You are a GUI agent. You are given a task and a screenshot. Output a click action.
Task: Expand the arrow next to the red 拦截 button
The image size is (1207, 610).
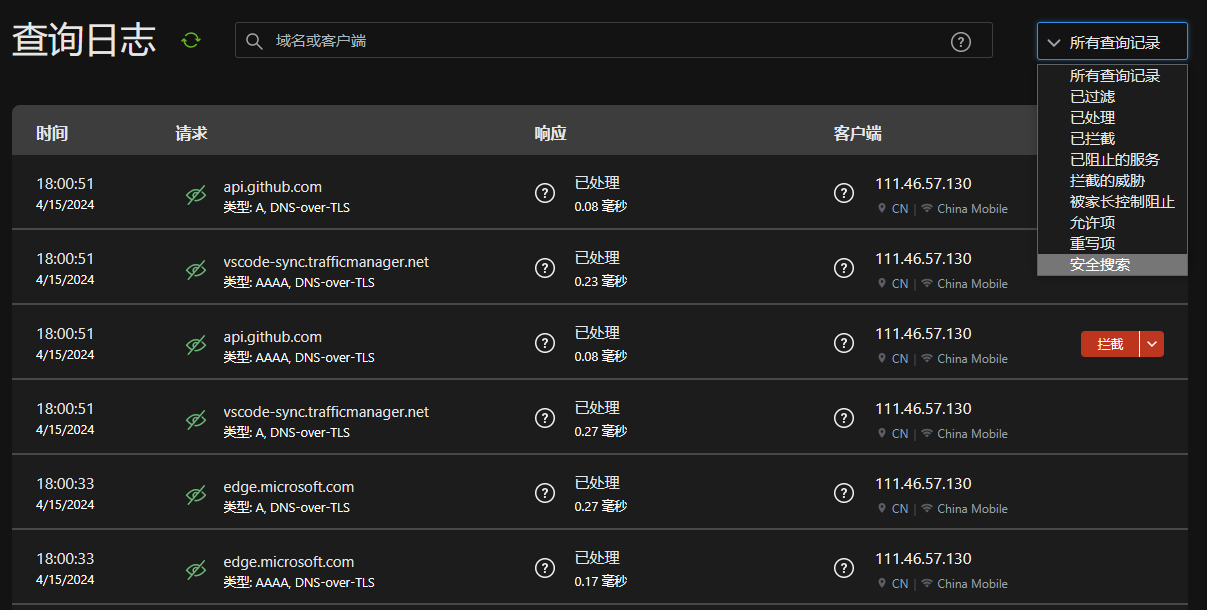pyautogui.click(x=1152, y=344)
